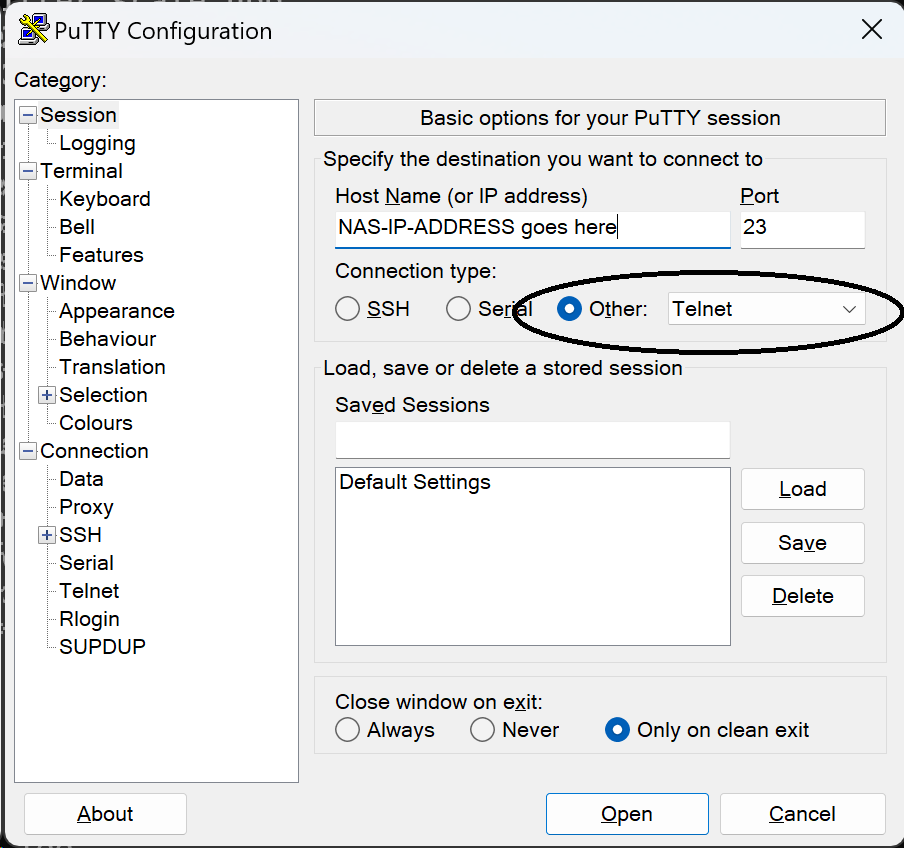Save the current session settings

tap(802, 542)
